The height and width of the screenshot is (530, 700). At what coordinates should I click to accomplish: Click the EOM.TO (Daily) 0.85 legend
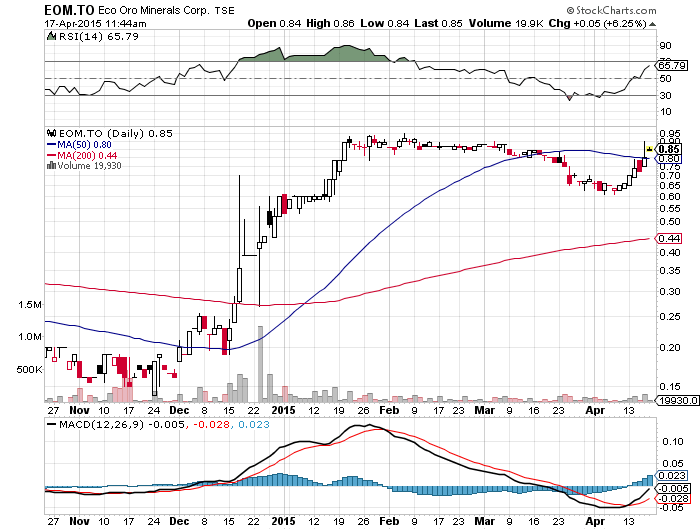[x=116, y=134]
